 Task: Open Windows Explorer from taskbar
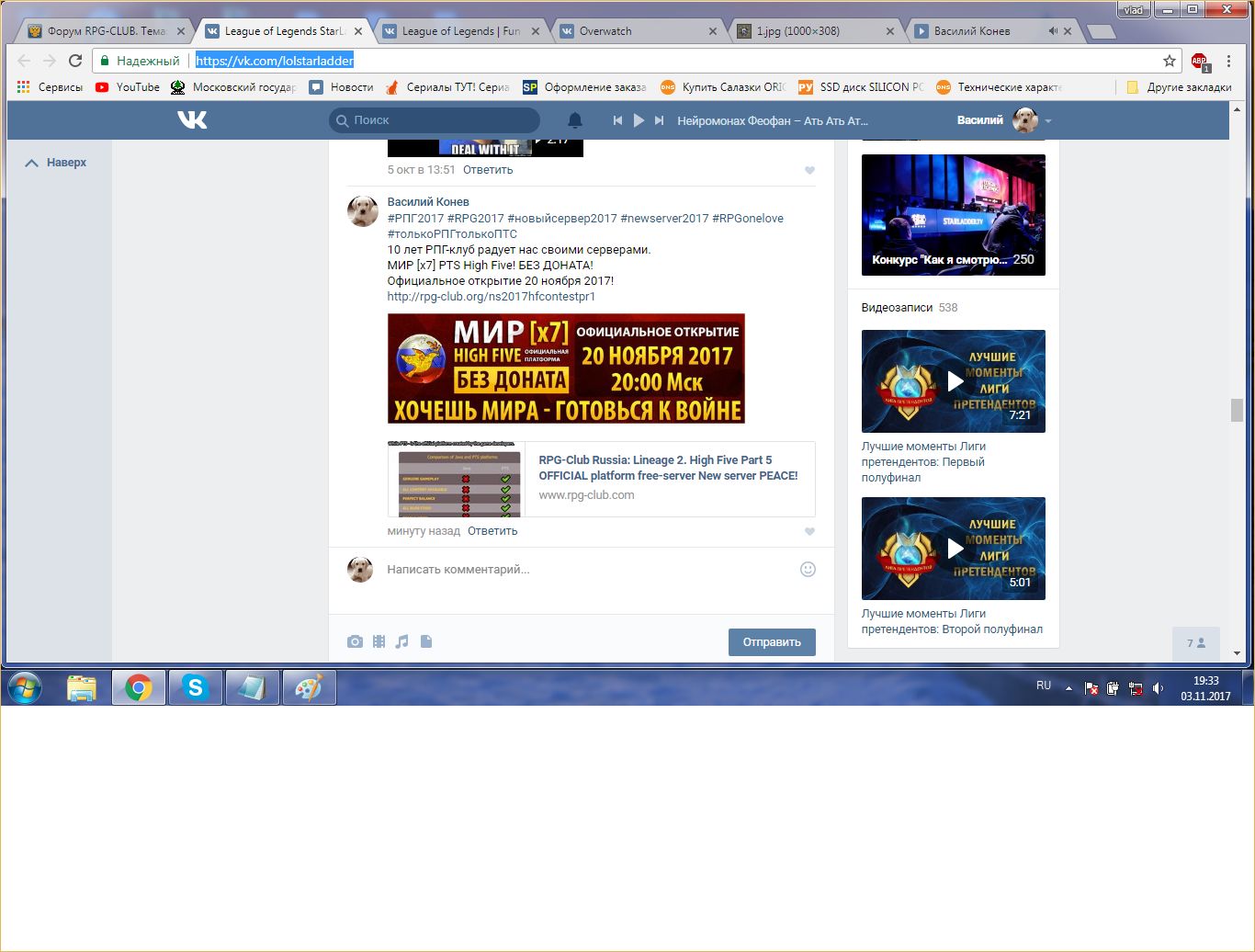tap(82, 687)
